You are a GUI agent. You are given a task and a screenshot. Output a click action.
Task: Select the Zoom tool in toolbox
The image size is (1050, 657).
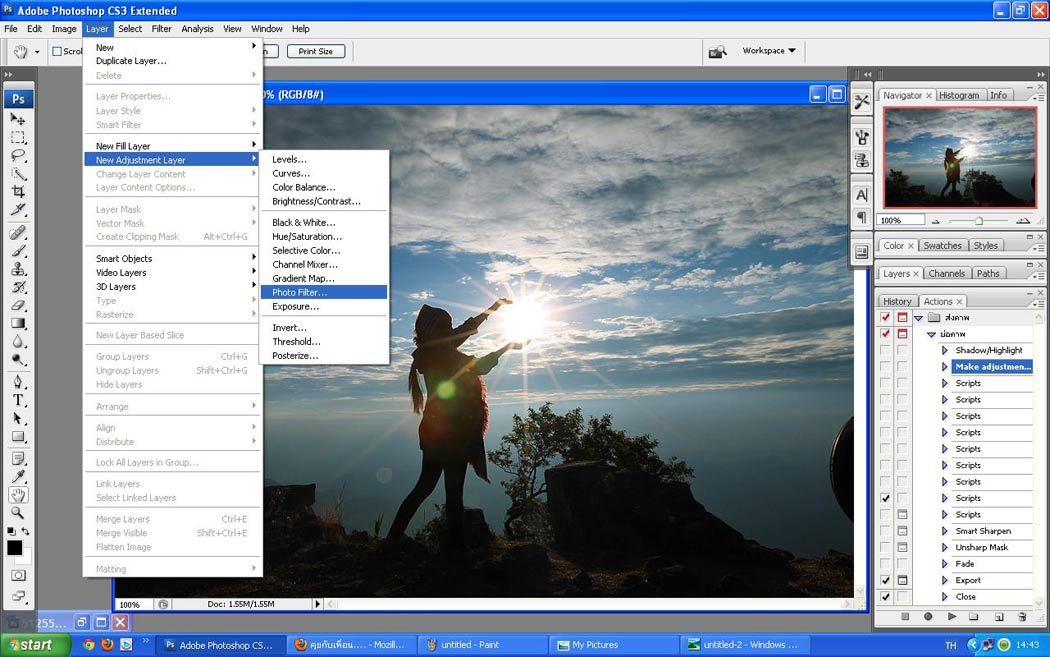coord(18,513)
